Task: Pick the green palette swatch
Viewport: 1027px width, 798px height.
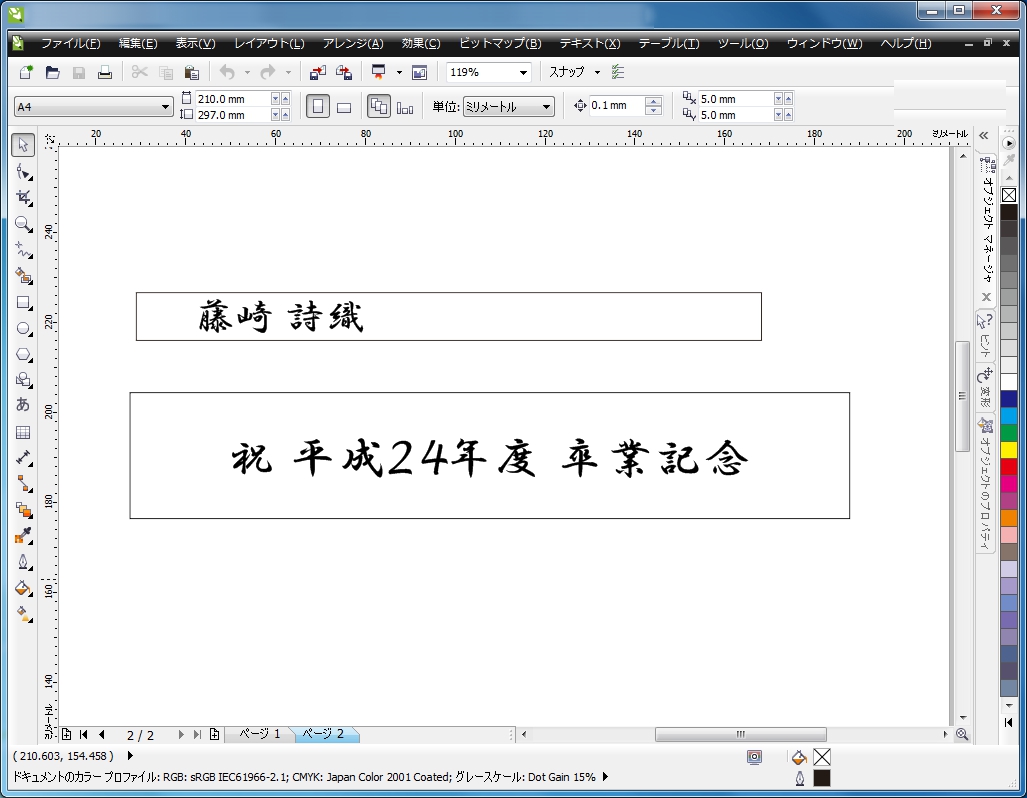Action: tap(1009, 432)
